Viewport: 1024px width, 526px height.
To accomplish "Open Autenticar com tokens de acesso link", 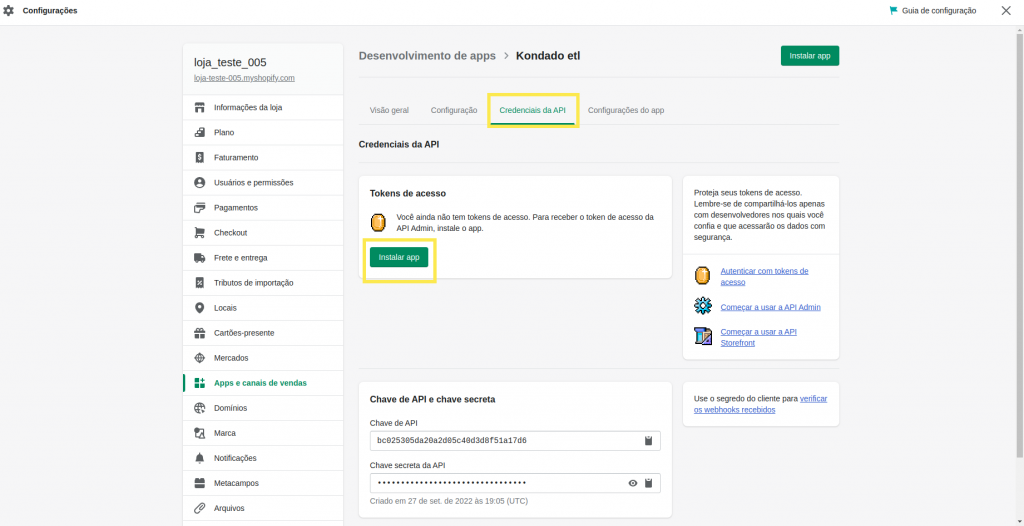I will [x=764, y=276].
